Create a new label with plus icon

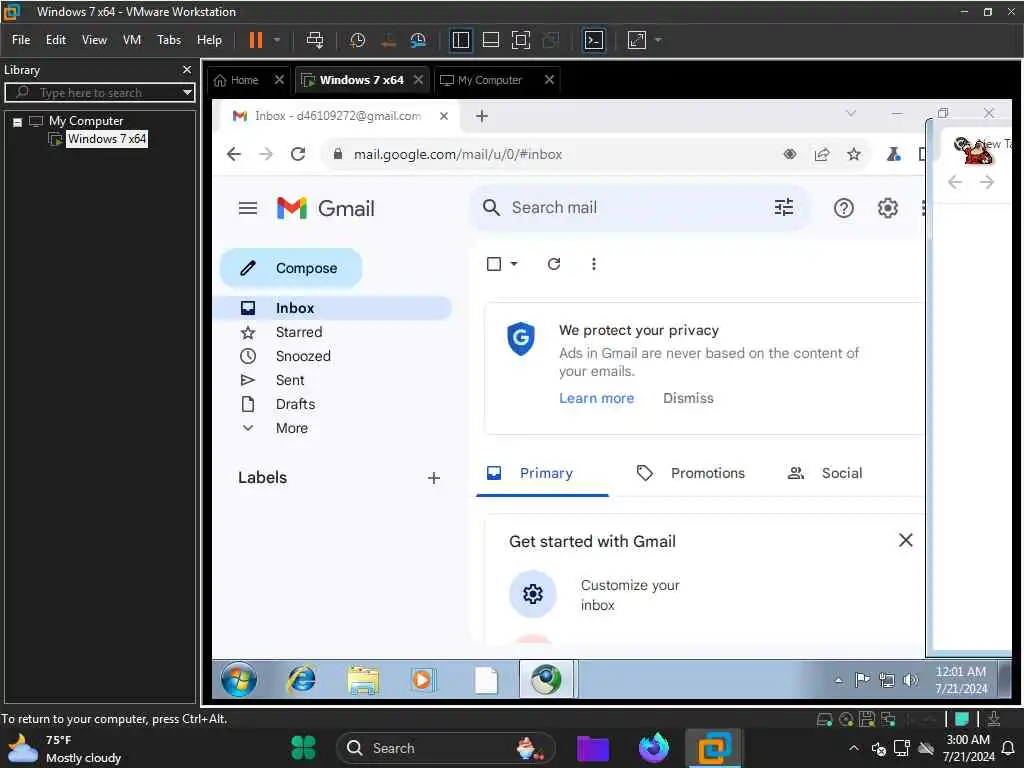(x=434, y=478)
